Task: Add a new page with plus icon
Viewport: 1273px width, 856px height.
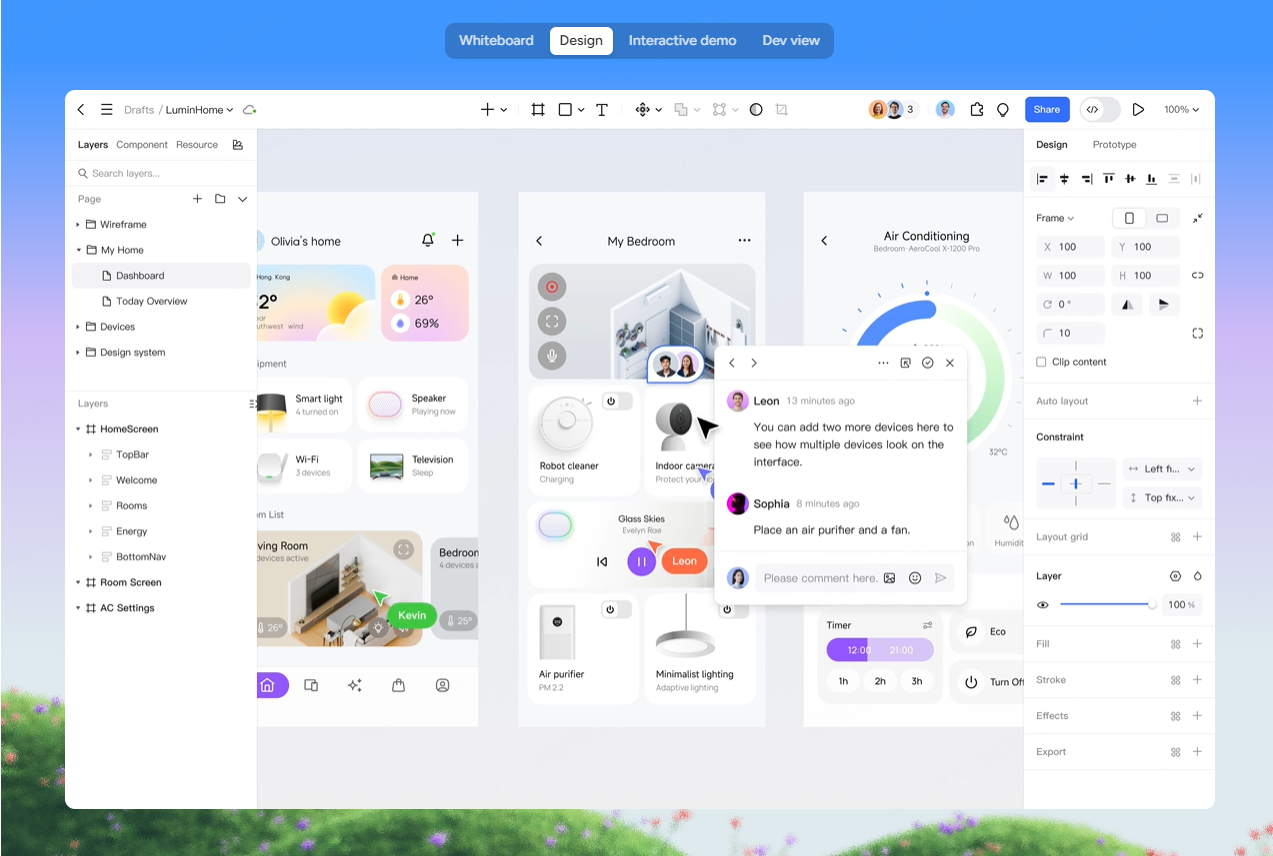Action: pyautogui.click(x=197, y=199)
